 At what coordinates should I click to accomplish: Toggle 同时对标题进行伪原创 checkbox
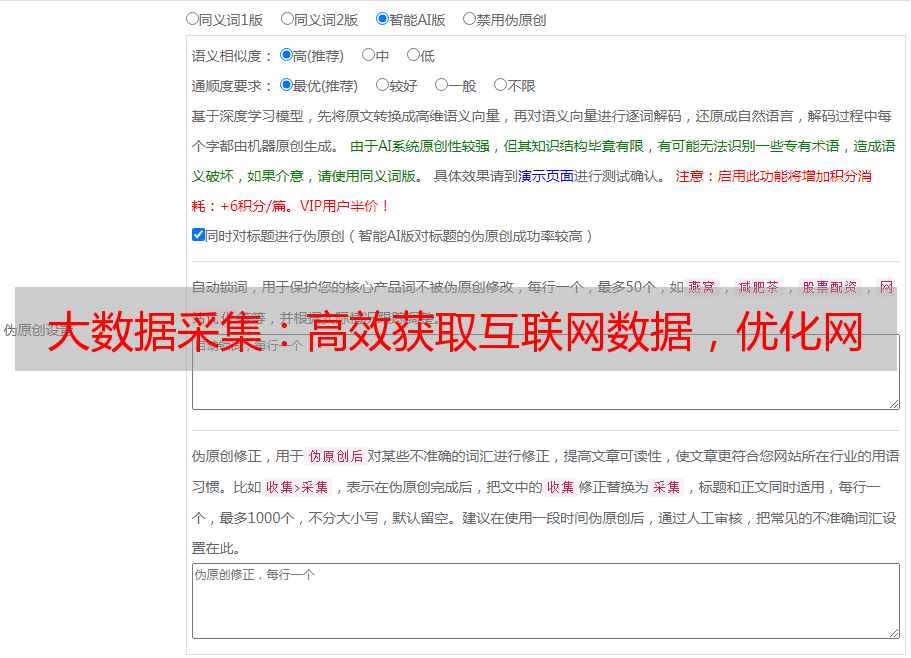coord(198,235)
